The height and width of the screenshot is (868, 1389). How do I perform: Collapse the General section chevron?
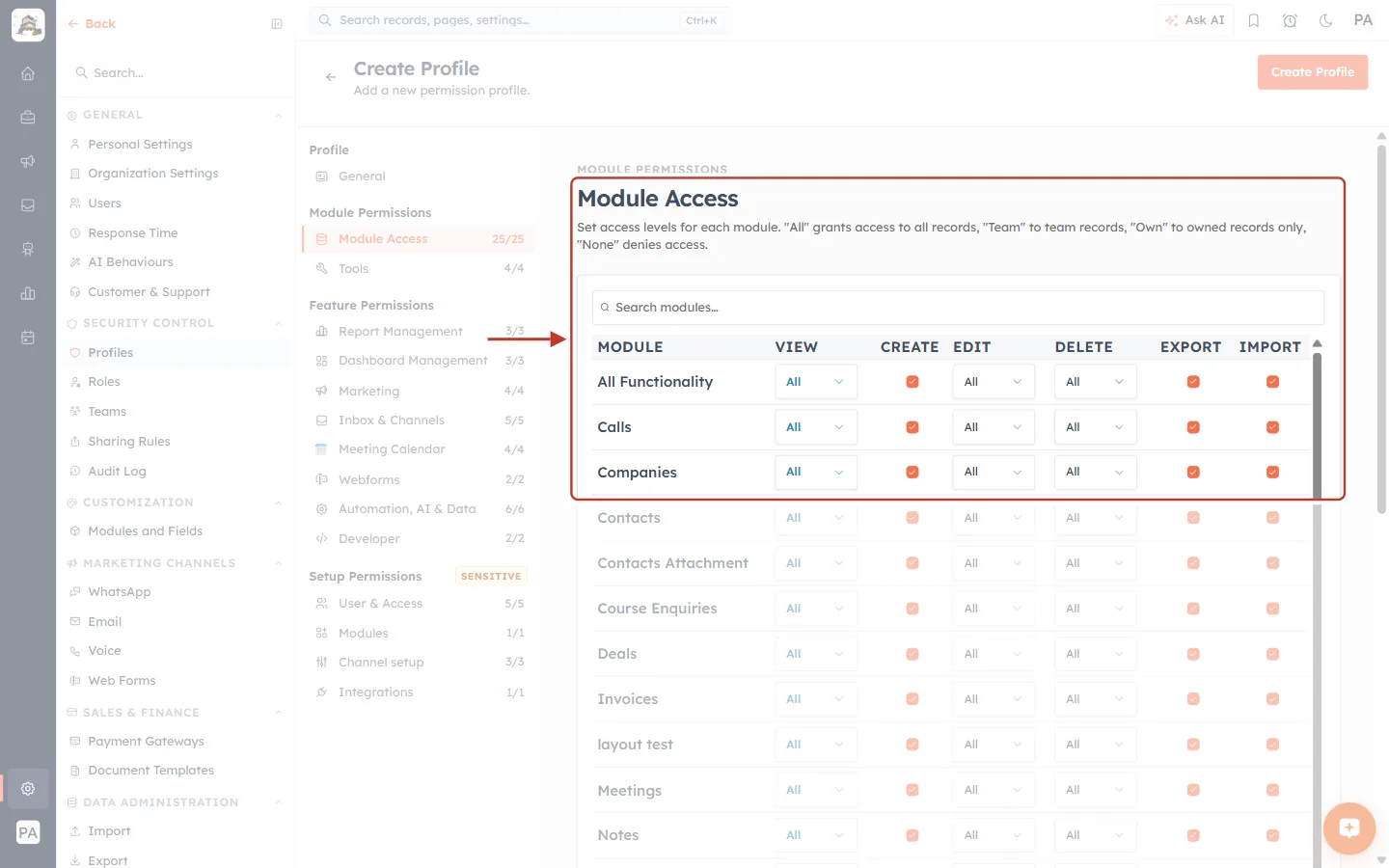click(x=279, y=116)
